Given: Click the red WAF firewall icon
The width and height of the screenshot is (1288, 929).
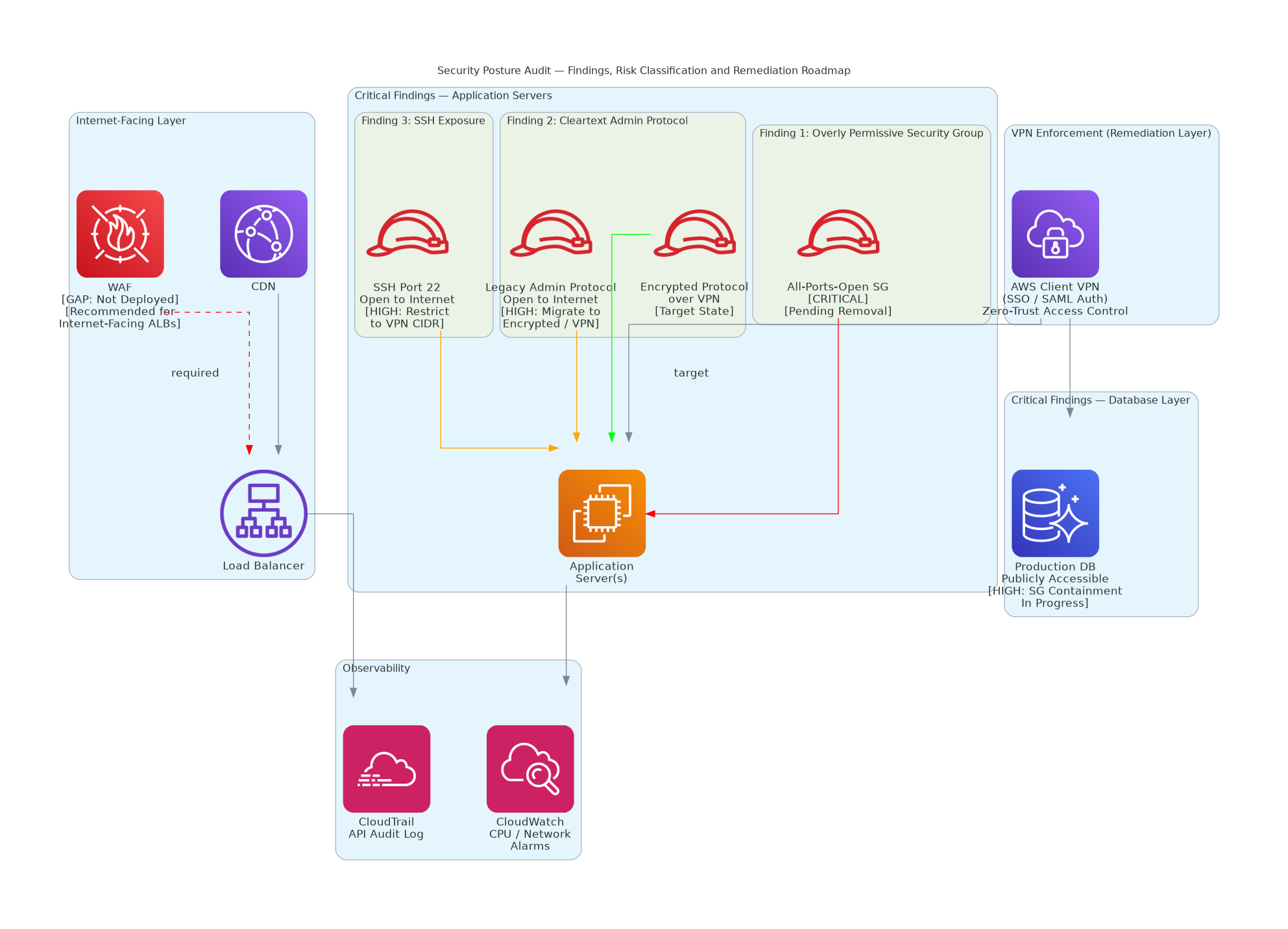Looking at the screenshot, I should pyautogui.click(x=120, y=234).
